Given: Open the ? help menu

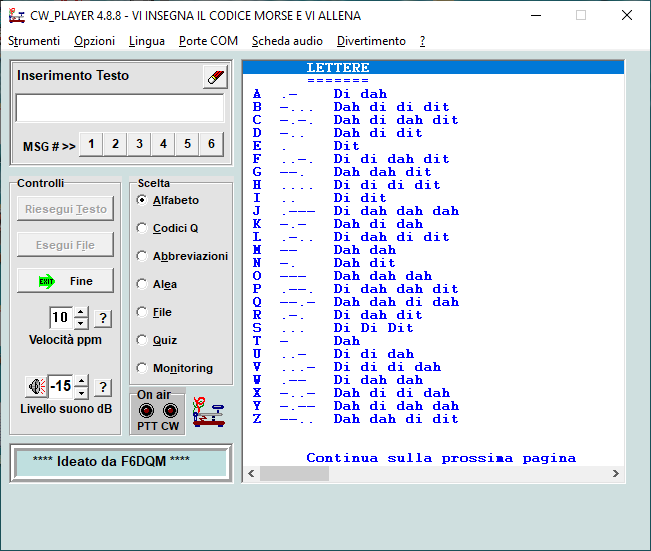Looking at the screenshot, I should [x=422, y=41].
